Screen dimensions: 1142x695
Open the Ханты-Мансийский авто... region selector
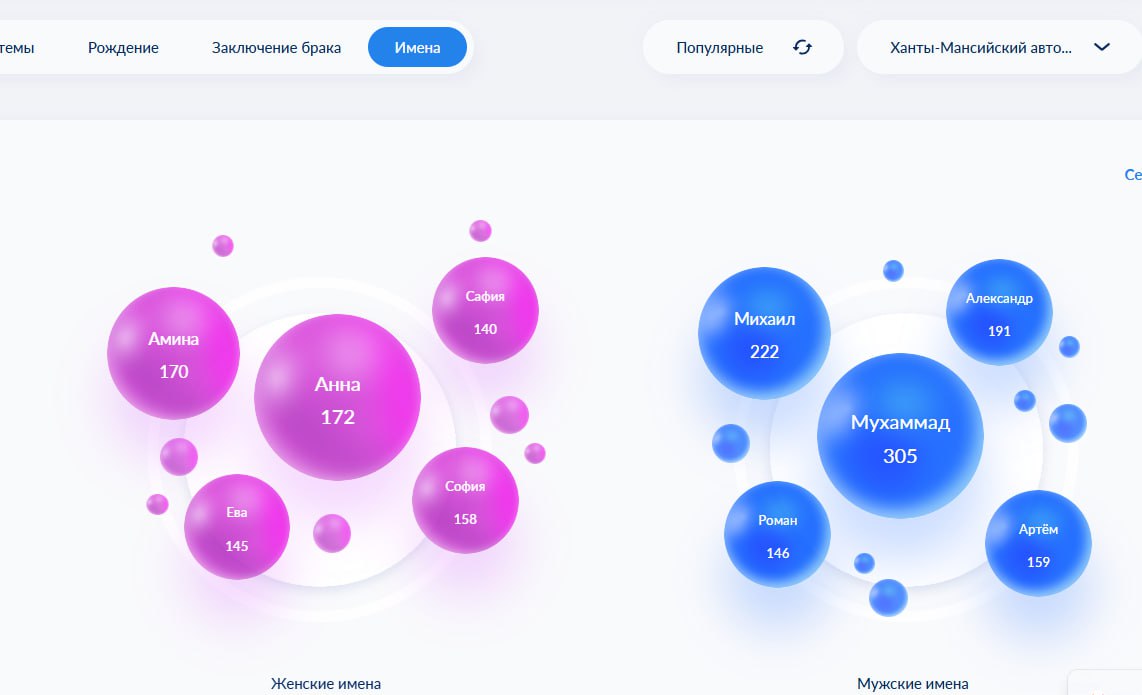pos(980,47)
